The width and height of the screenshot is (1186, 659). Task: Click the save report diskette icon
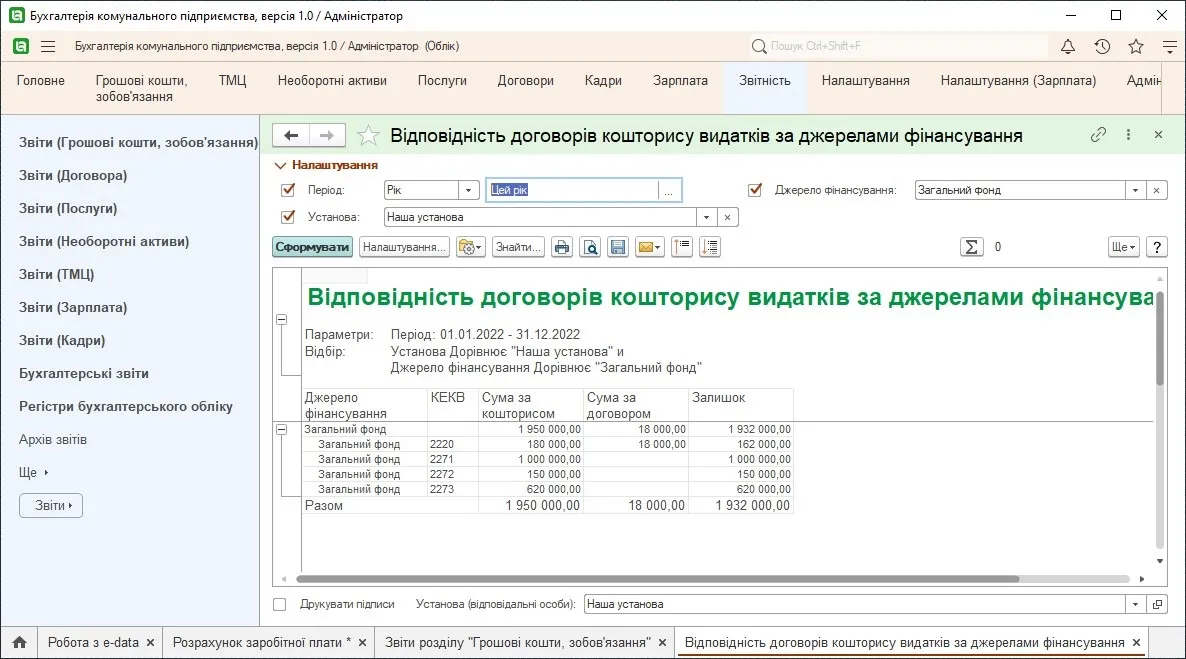618,247
